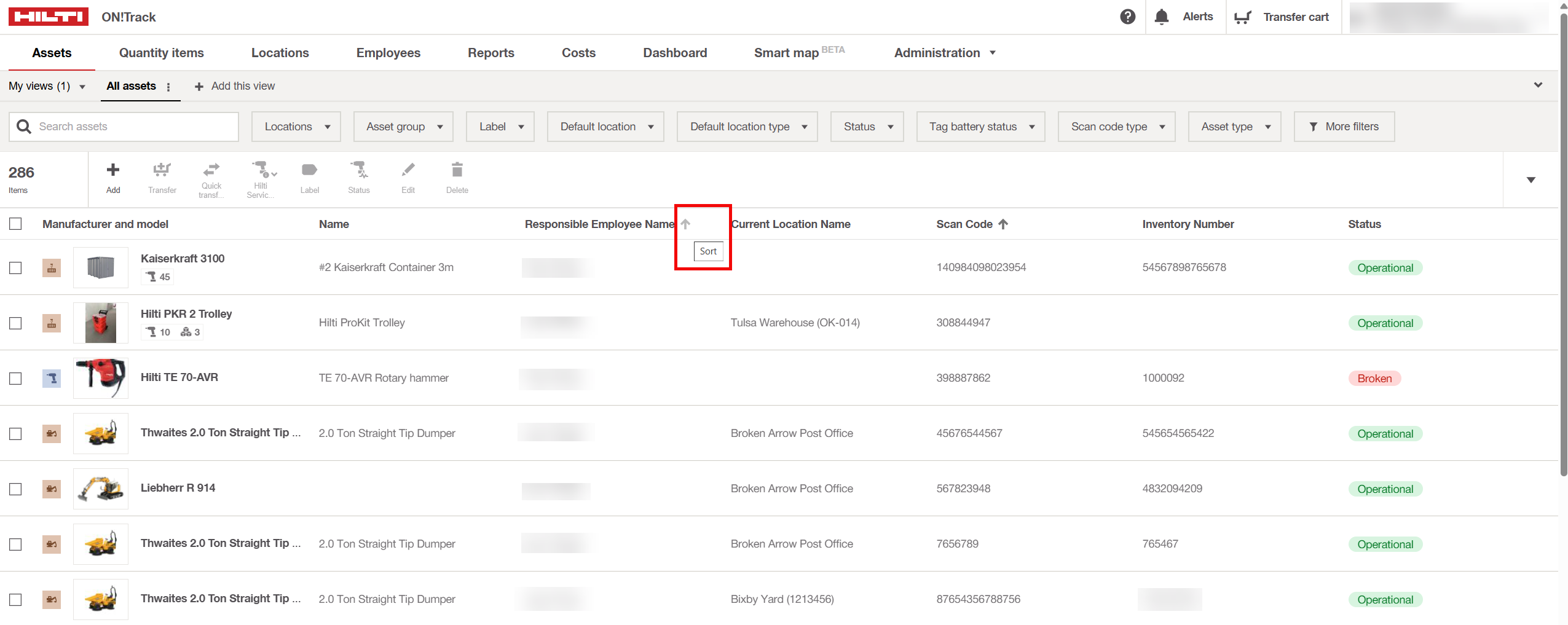Click the Hilti TE 70-AVR tool type icon
Image resolution: width=1568 pixels, height=625 pixels.
tap(52, 379)
